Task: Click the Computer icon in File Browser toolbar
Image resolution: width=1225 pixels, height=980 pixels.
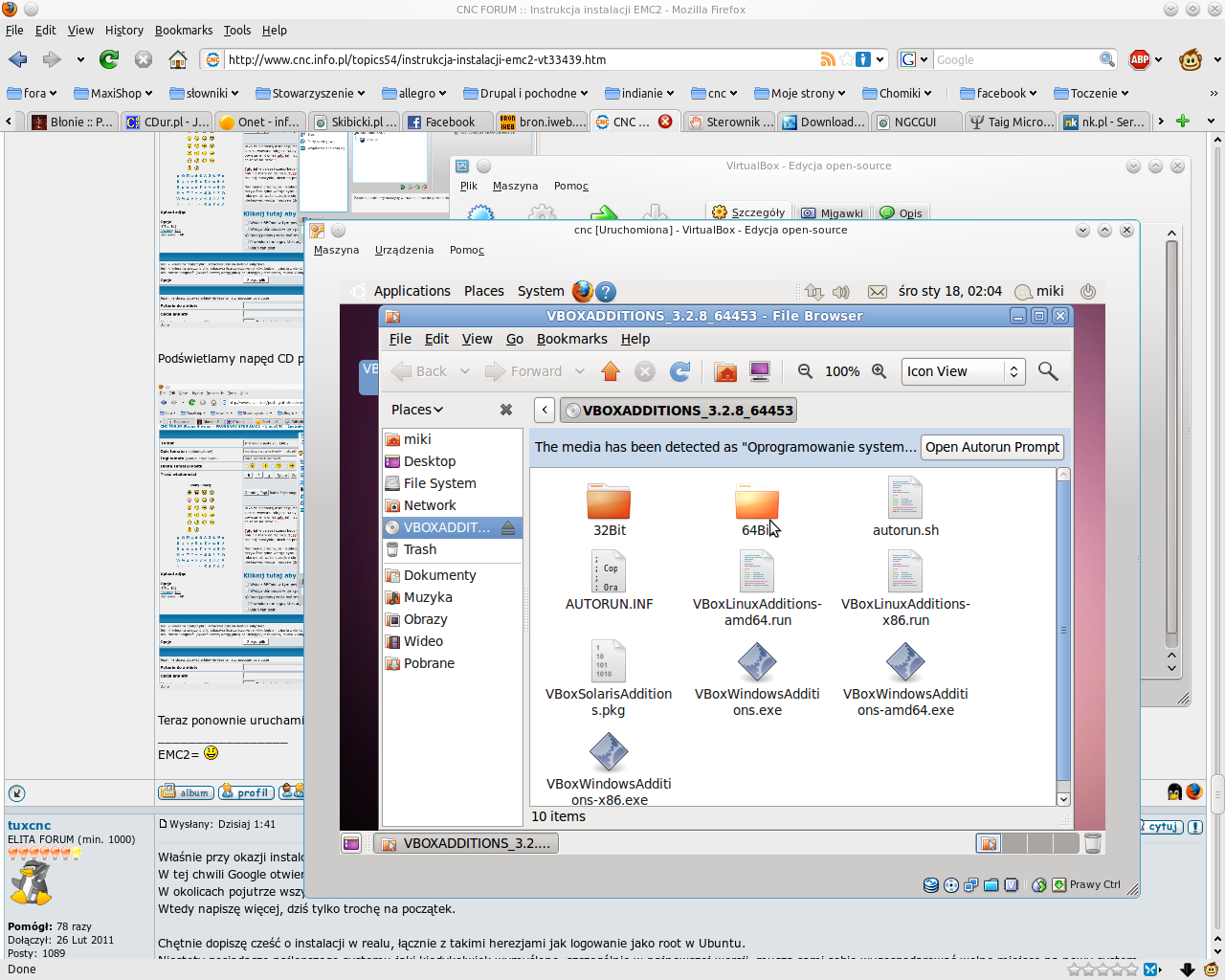Action: pos(760,371)
